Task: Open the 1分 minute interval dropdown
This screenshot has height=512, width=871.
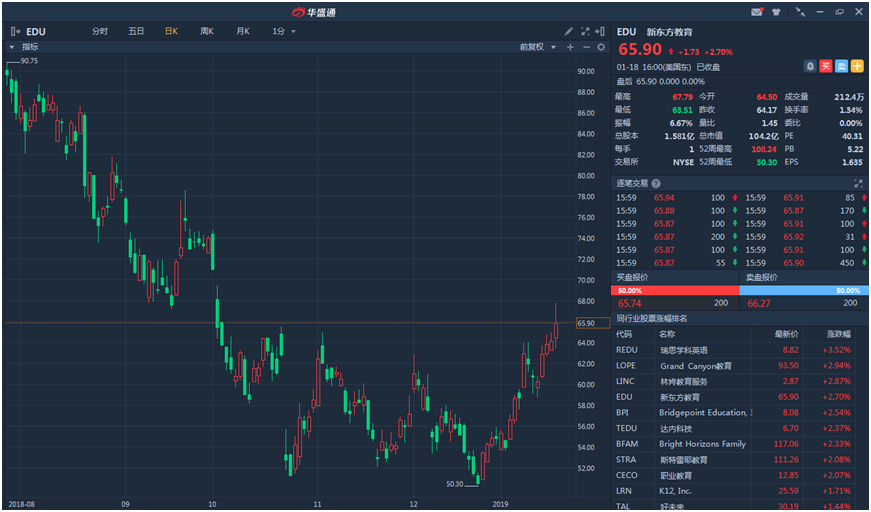Action: point(284,31)
